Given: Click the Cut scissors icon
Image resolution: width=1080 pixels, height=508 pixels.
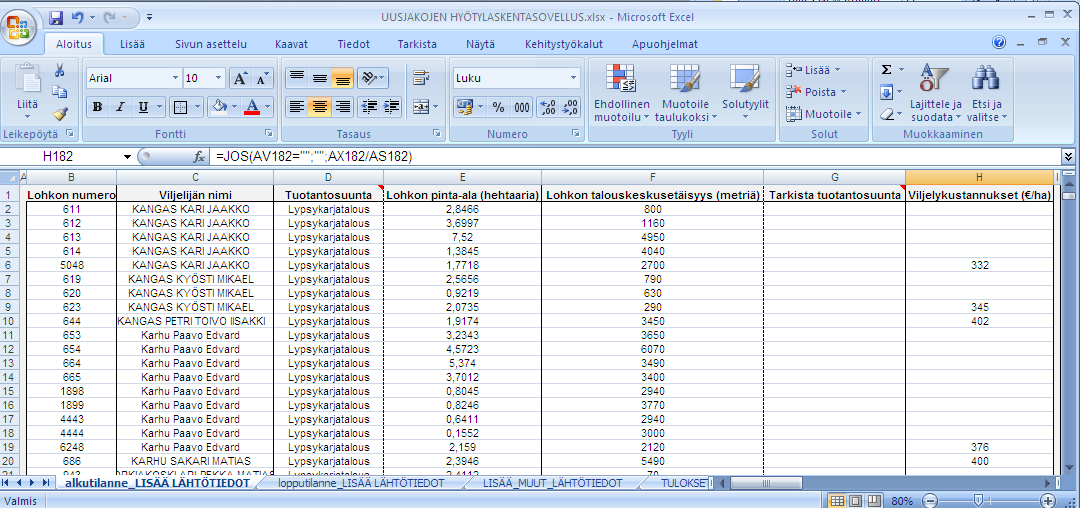Looking at the screenshot, I should point(59,70).
